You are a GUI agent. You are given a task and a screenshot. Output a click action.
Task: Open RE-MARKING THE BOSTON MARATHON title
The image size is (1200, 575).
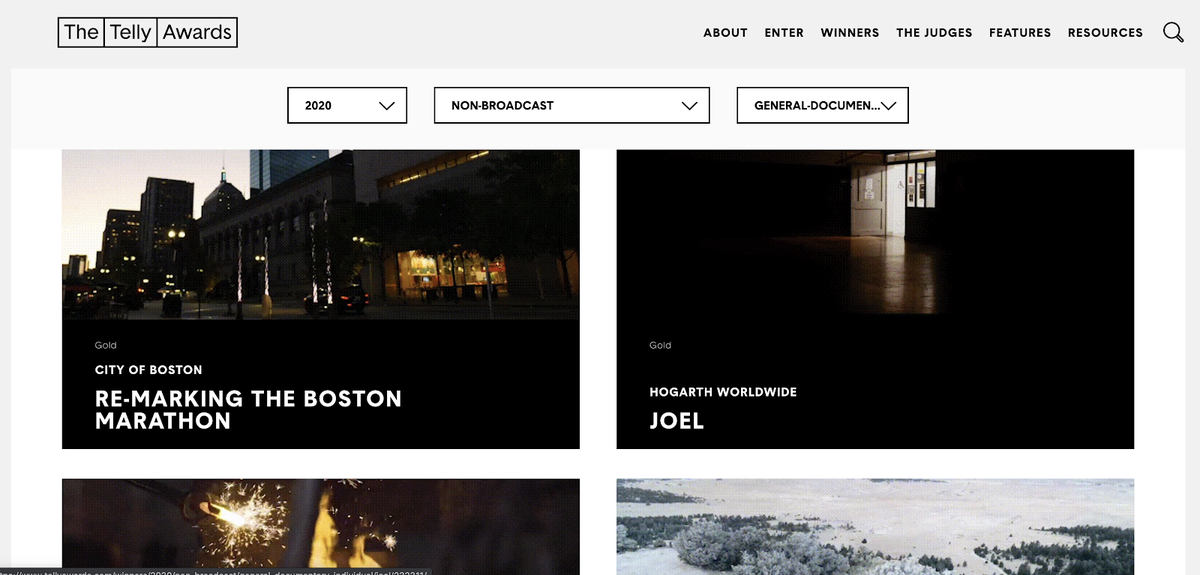pyautogui.click(x=248, y=410)
